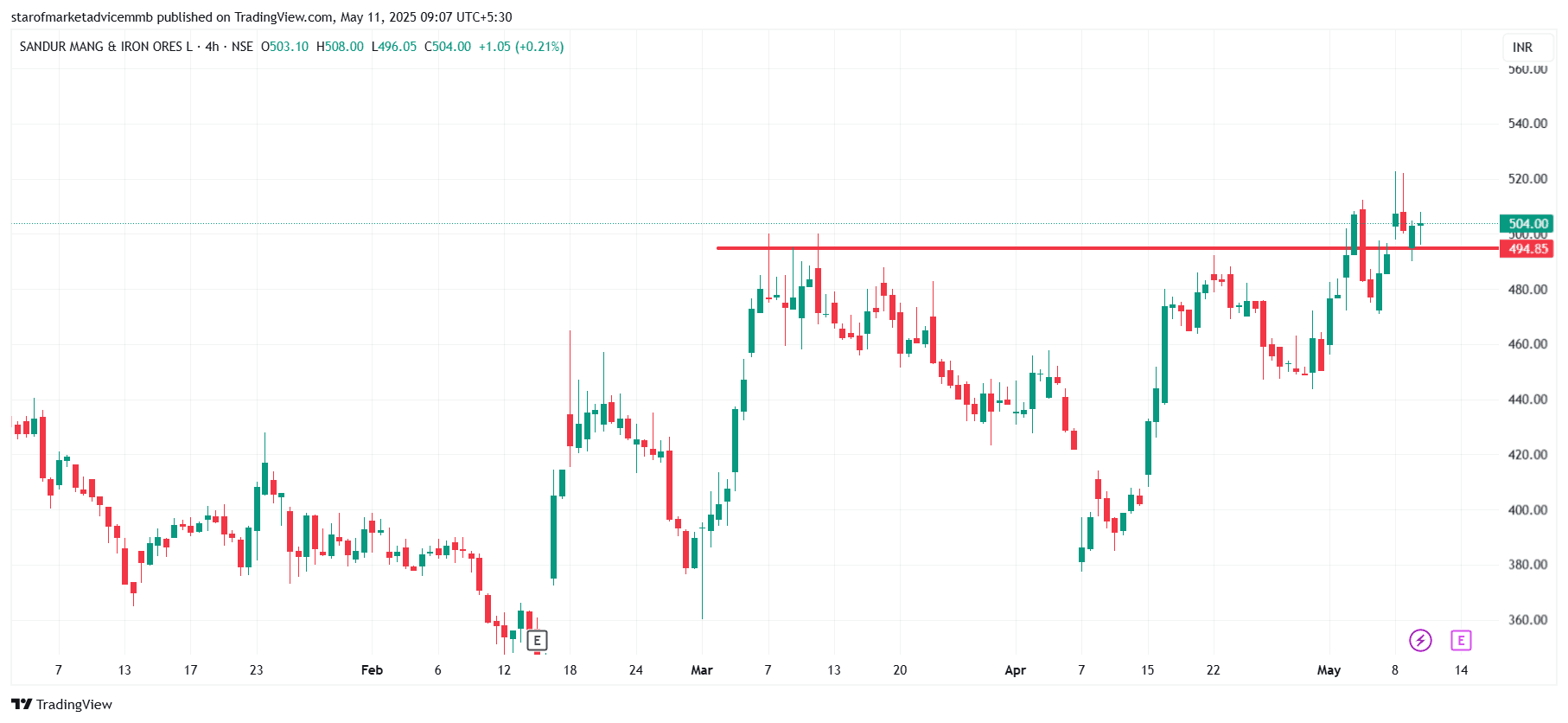This screenshot has height=723, width=1568.
Task: Click the 24 date label on time axis
Action: [x=636, y=670]
